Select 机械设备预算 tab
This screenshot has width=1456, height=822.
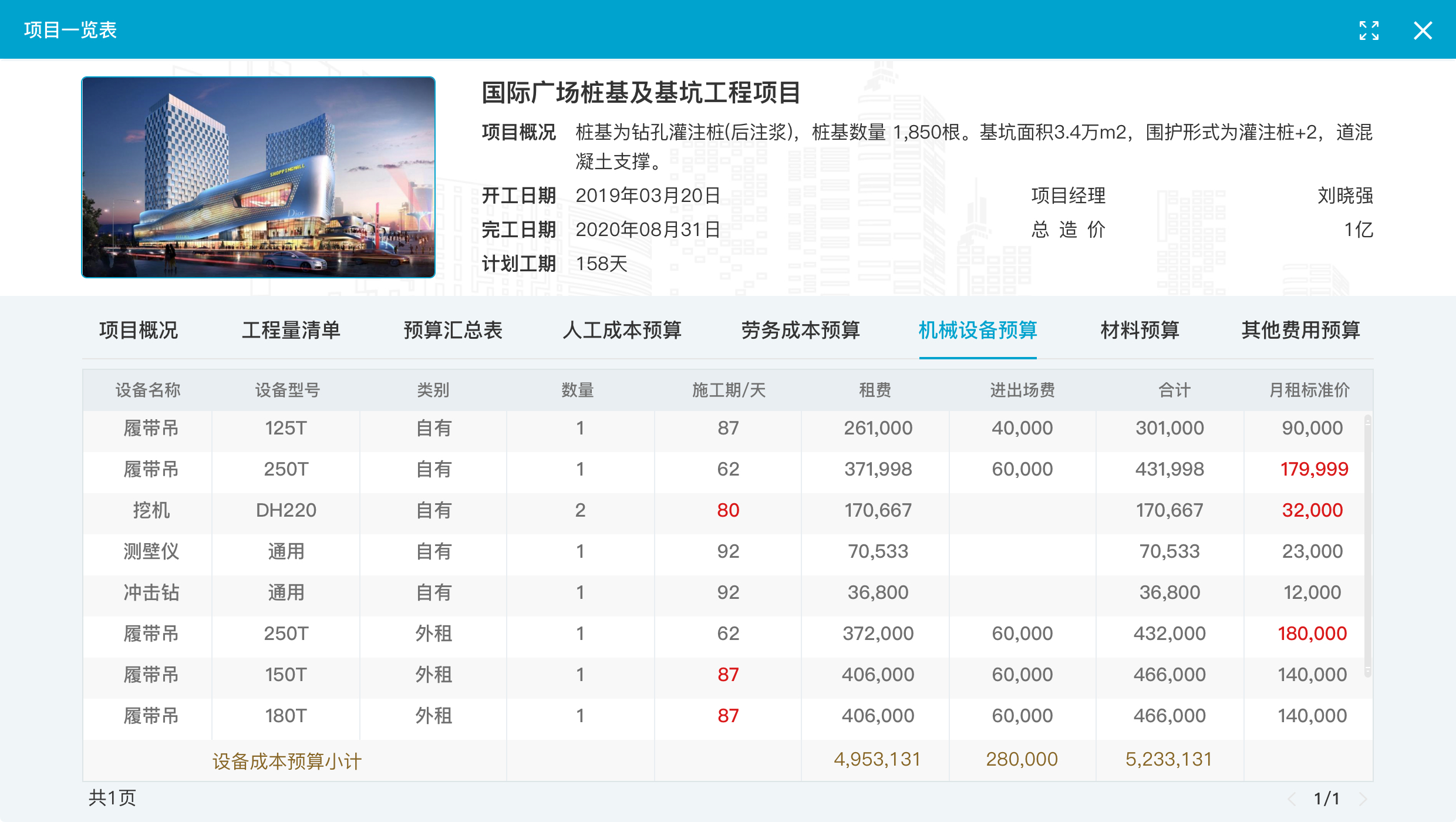[978, 330]
